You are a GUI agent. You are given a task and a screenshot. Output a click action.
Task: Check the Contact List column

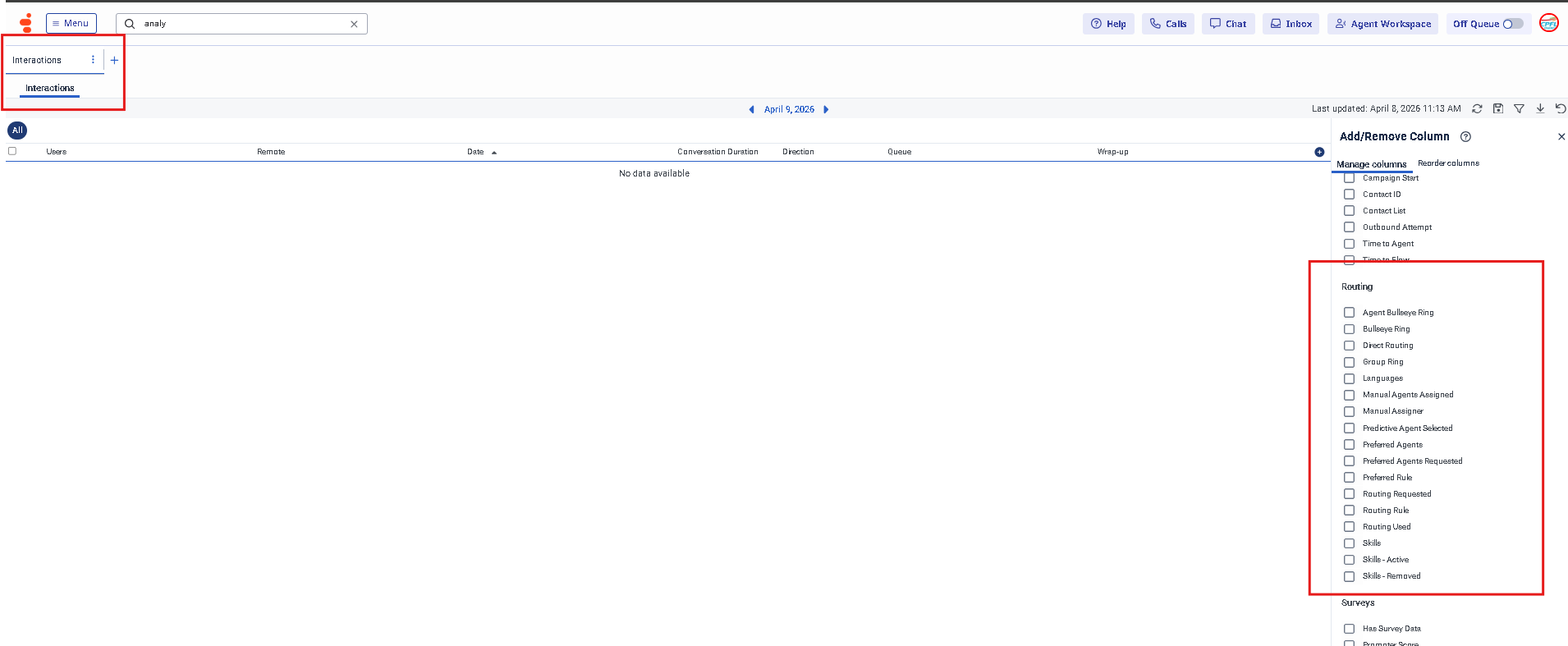pos(1349,211)
